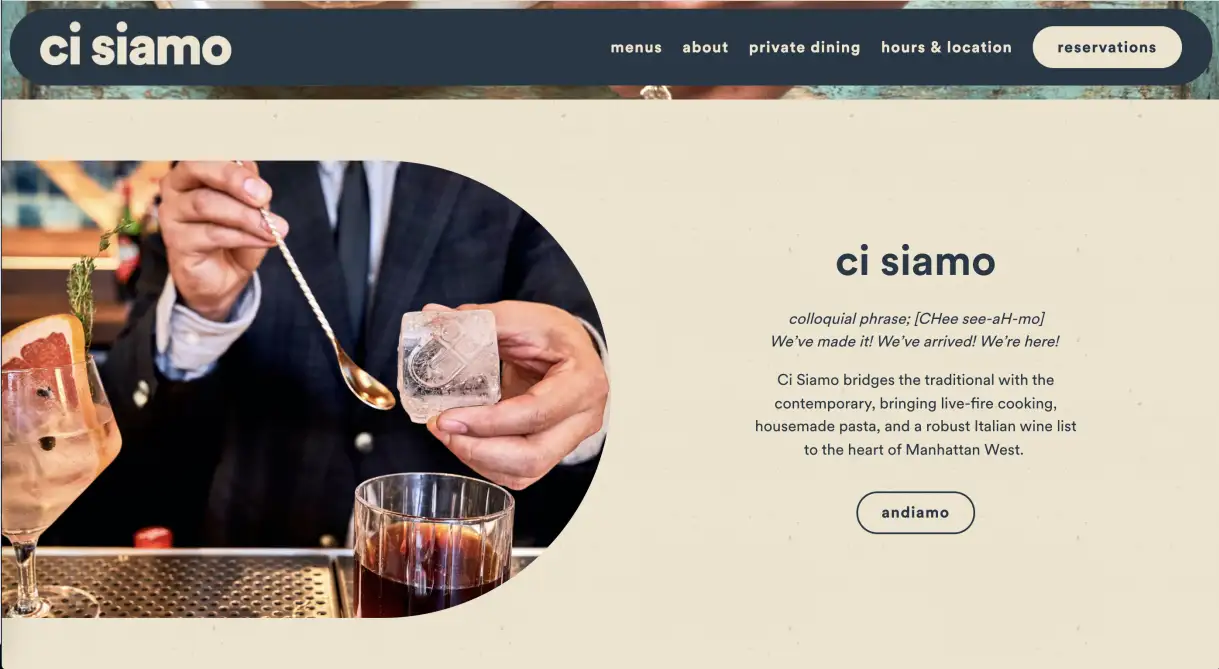Click the engraved ice cube in photo

pos(448,364)
